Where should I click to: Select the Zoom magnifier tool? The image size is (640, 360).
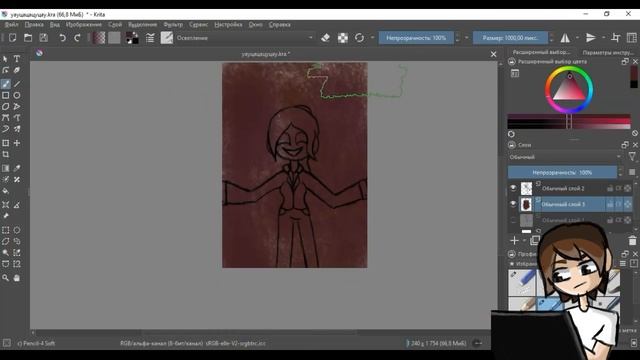click(6, 278)
